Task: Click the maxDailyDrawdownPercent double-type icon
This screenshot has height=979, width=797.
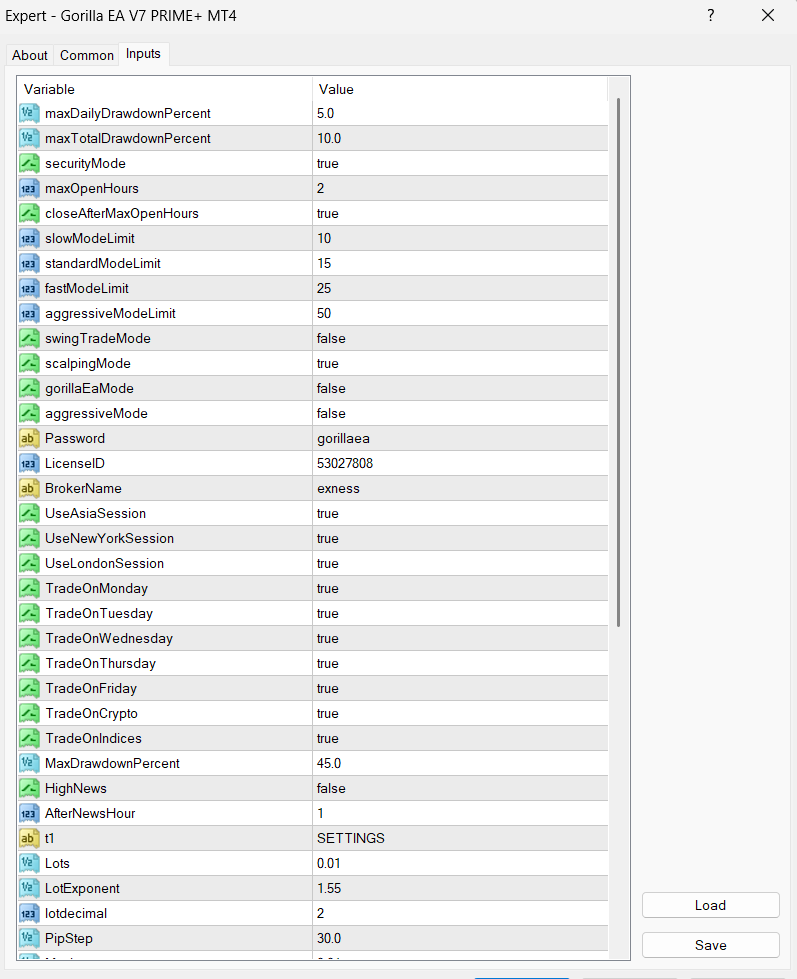Action: coord(29,113)
